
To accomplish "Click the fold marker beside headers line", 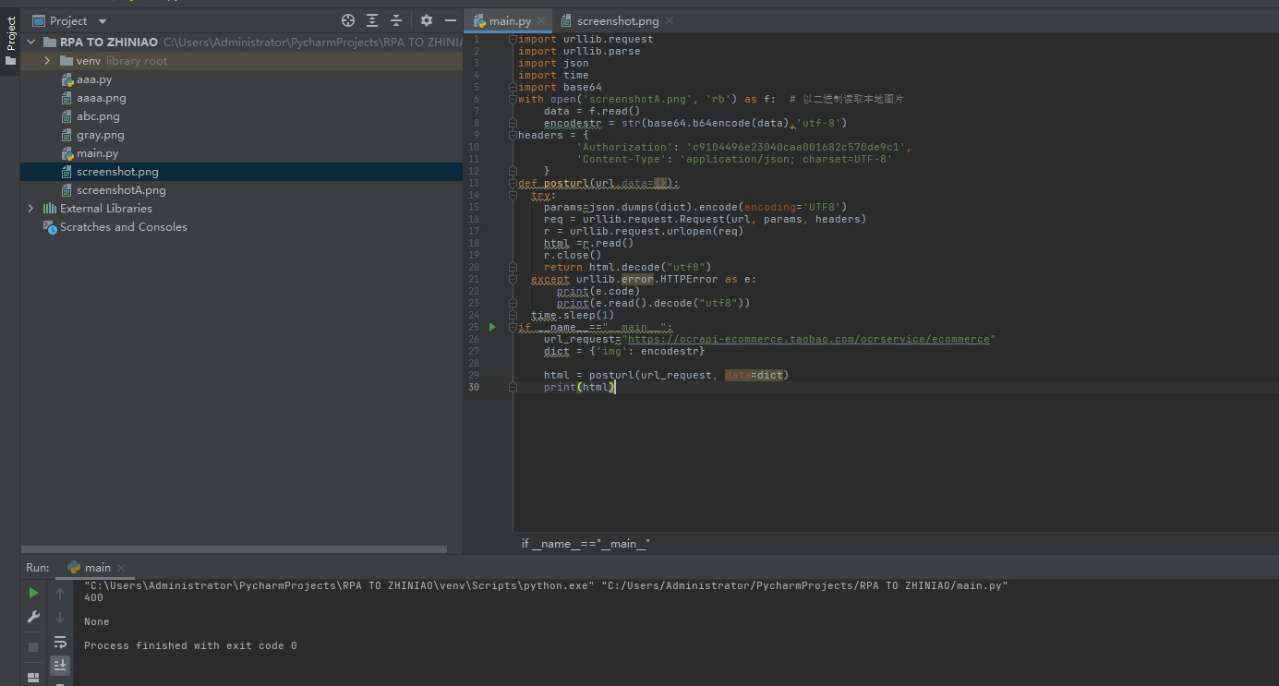I will tap(514, 135).
